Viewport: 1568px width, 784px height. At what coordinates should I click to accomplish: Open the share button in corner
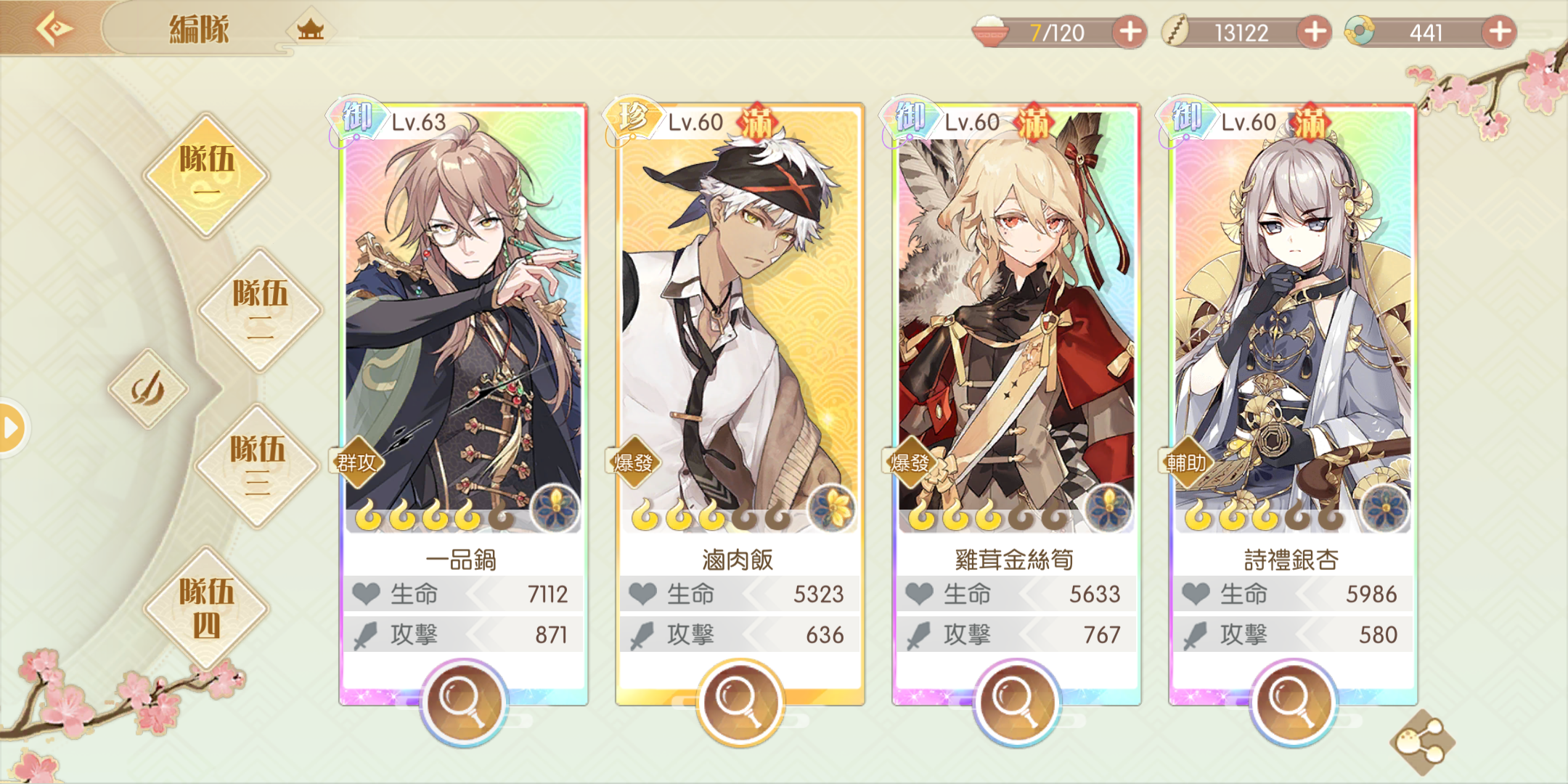click(x=1422, y=742)
